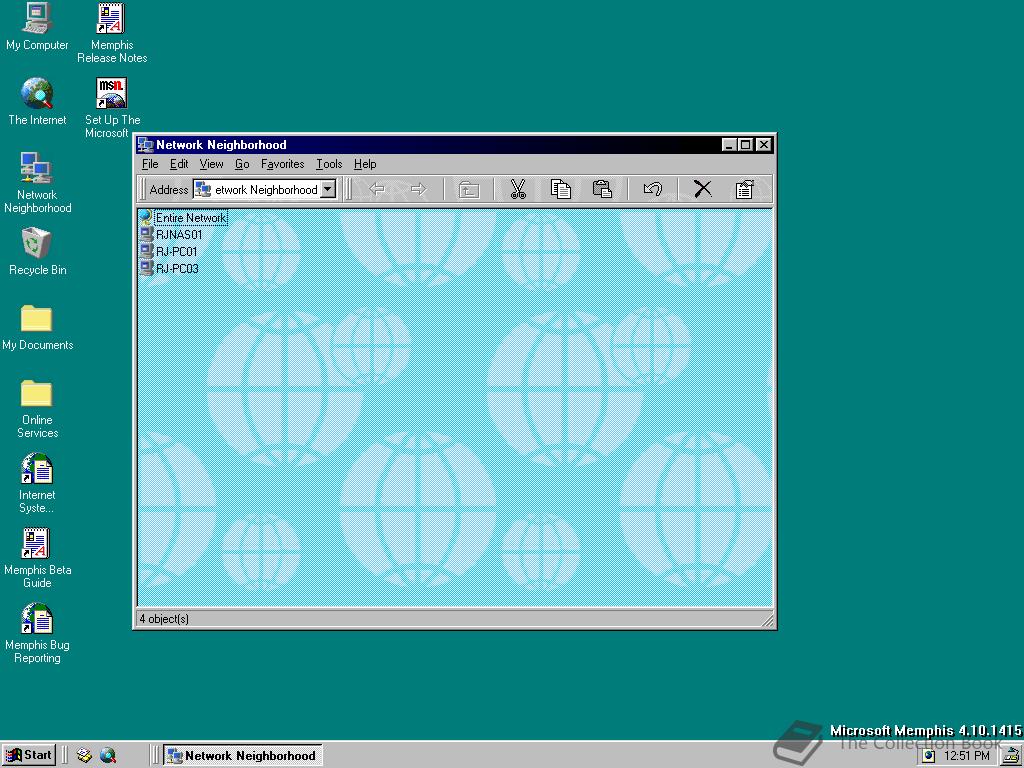Click the 4 object(s) status bar text

tap(164, 618)
